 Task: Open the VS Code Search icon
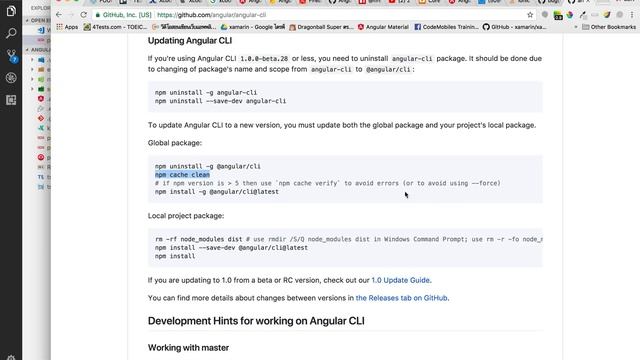[x=11, y=33]
